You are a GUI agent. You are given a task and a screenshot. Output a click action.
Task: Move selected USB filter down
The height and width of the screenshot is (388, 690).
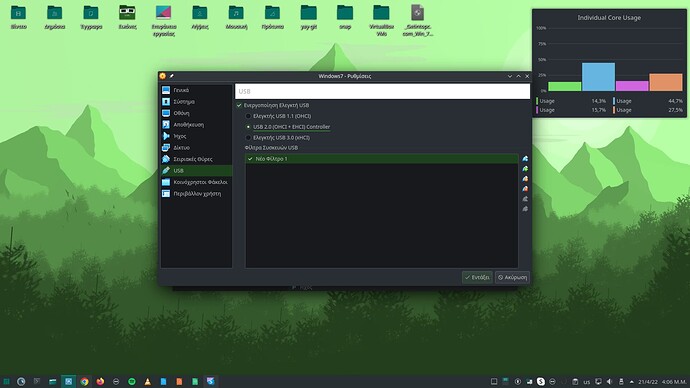[525, 209]
